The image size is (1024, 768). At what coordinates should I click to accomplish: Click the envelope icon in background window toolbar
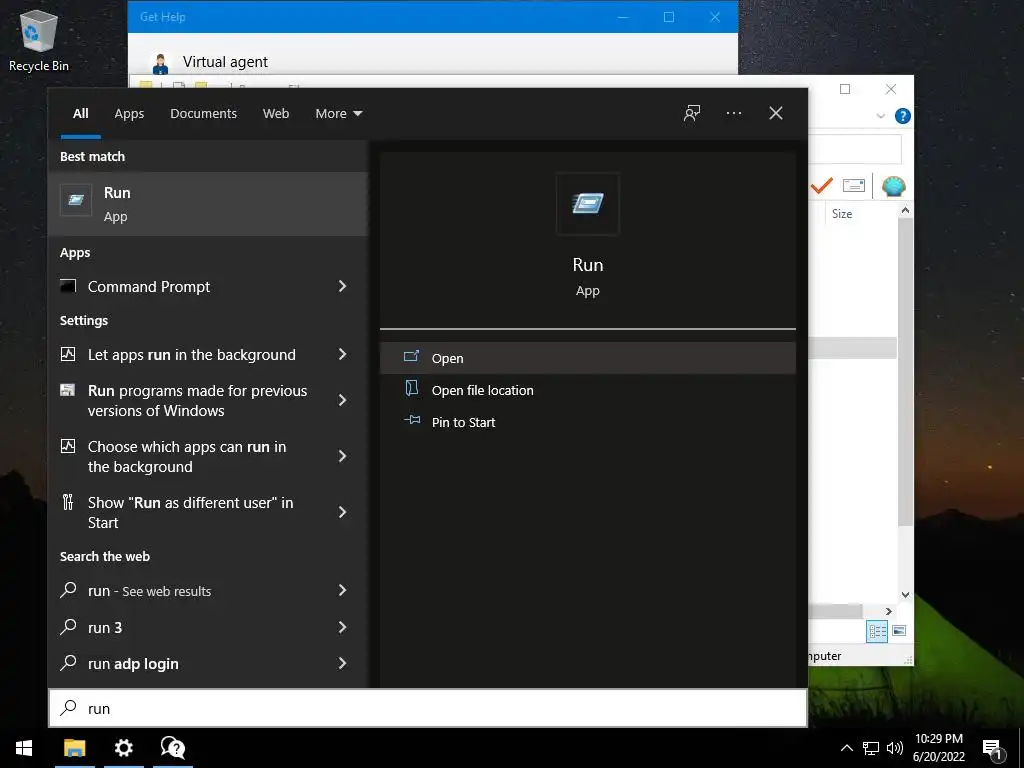coord(854,186)
